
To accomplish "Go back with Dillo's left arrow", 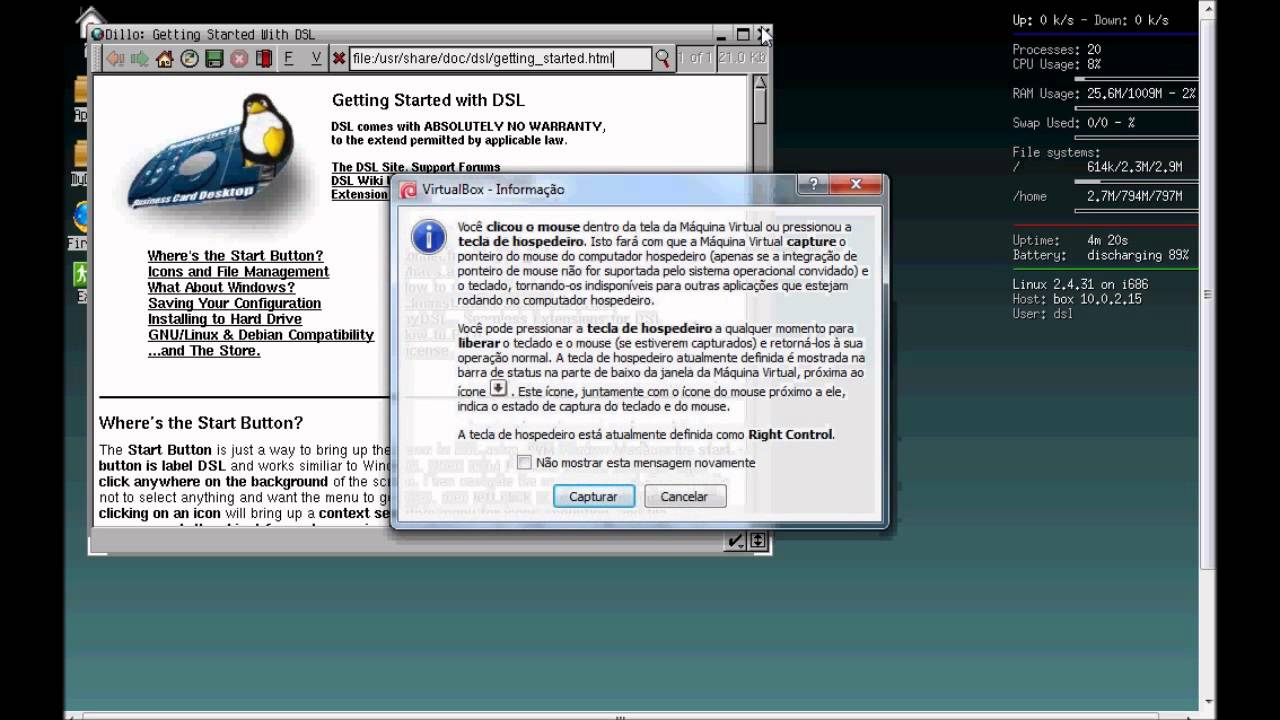I will pyautogui.click(x=115, y=59).
